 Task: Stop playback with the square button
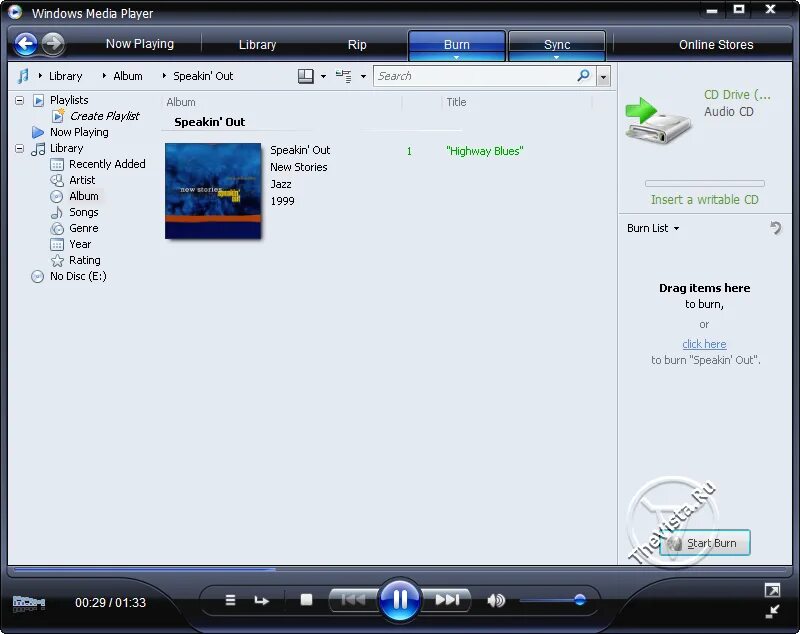point(306,599)
